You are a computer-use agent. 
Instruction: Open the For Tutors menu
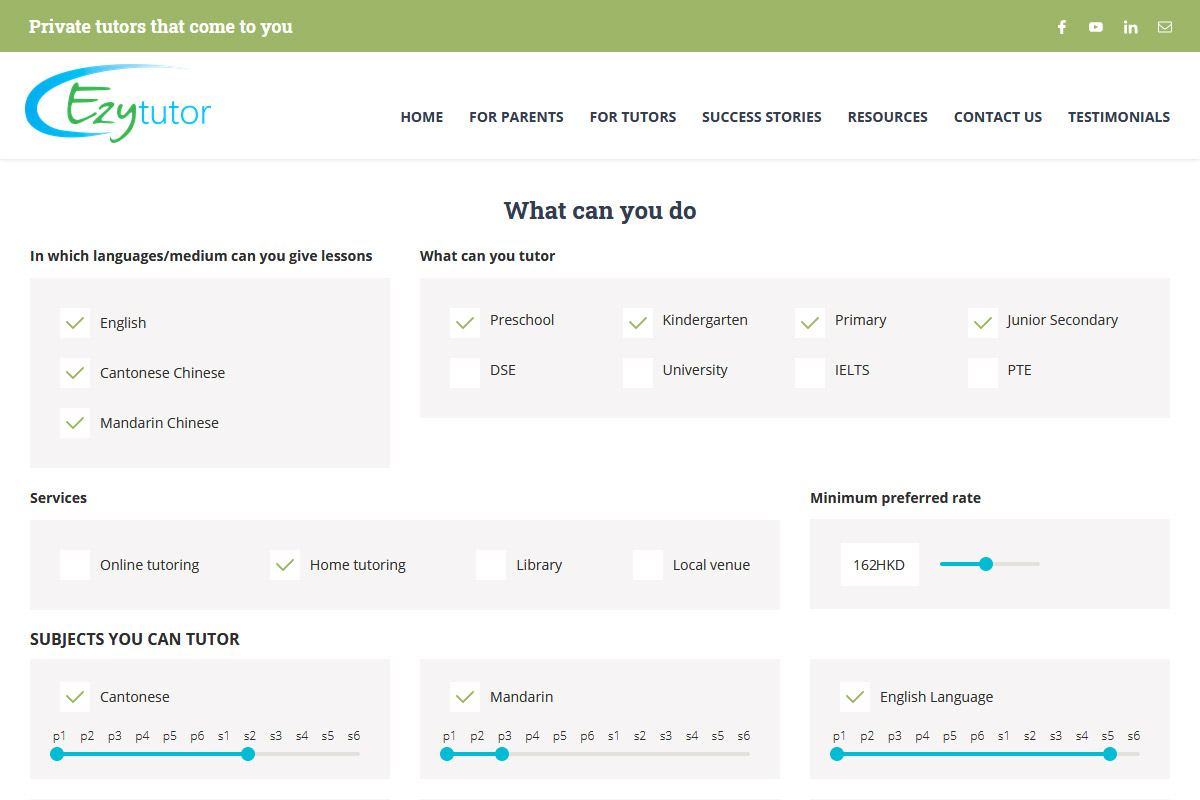pos(632,117)
